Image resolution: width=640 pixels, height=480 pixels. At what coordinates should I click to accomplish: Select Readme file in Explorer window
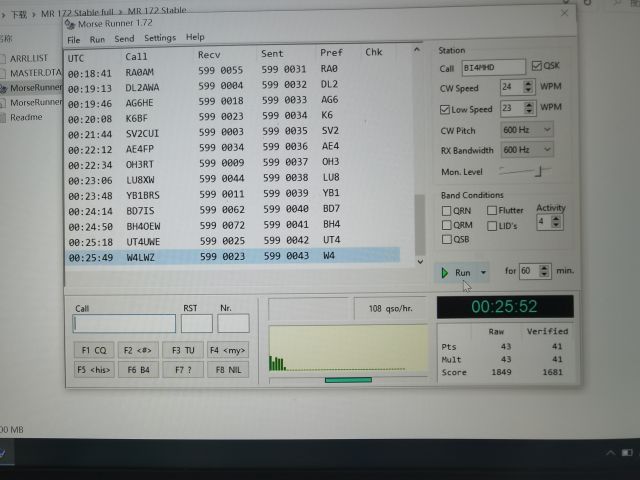tap(26, 118)
